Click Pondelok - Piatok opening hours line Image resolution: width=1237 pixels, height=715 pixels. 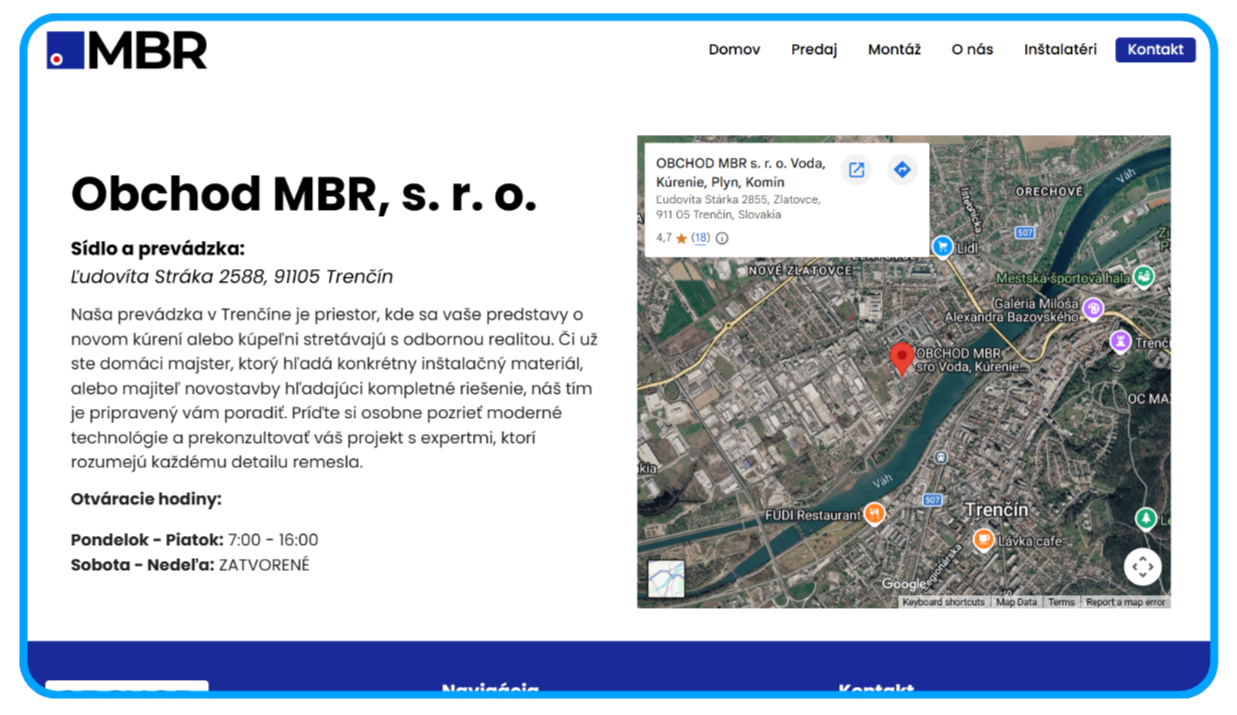(x=194, y=540)
